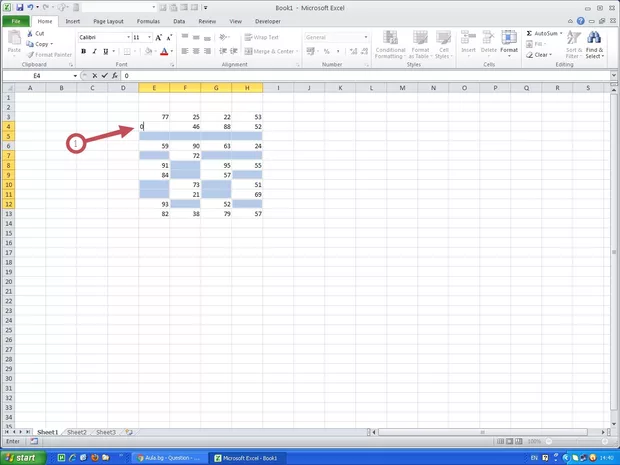Click the zoom slider in status bar
This screenshot has width=620, height=465.
coord(577,441)
